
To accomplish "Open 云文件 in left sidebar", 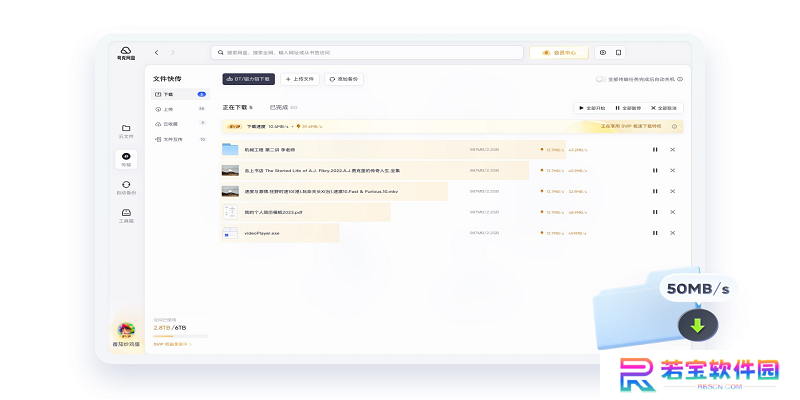I will point(126,131).
